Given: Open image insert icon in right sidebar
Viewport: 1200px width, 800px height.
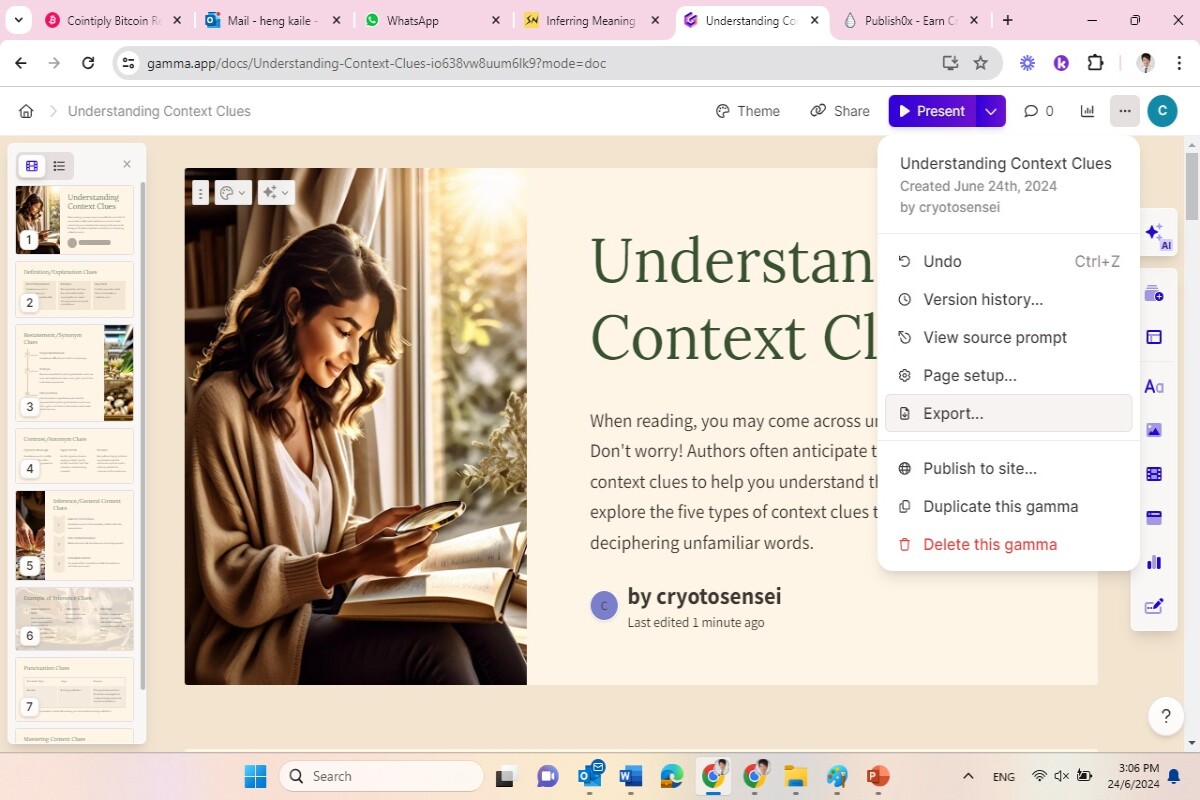Looking at the screenshot, I should click(1154, 430).
